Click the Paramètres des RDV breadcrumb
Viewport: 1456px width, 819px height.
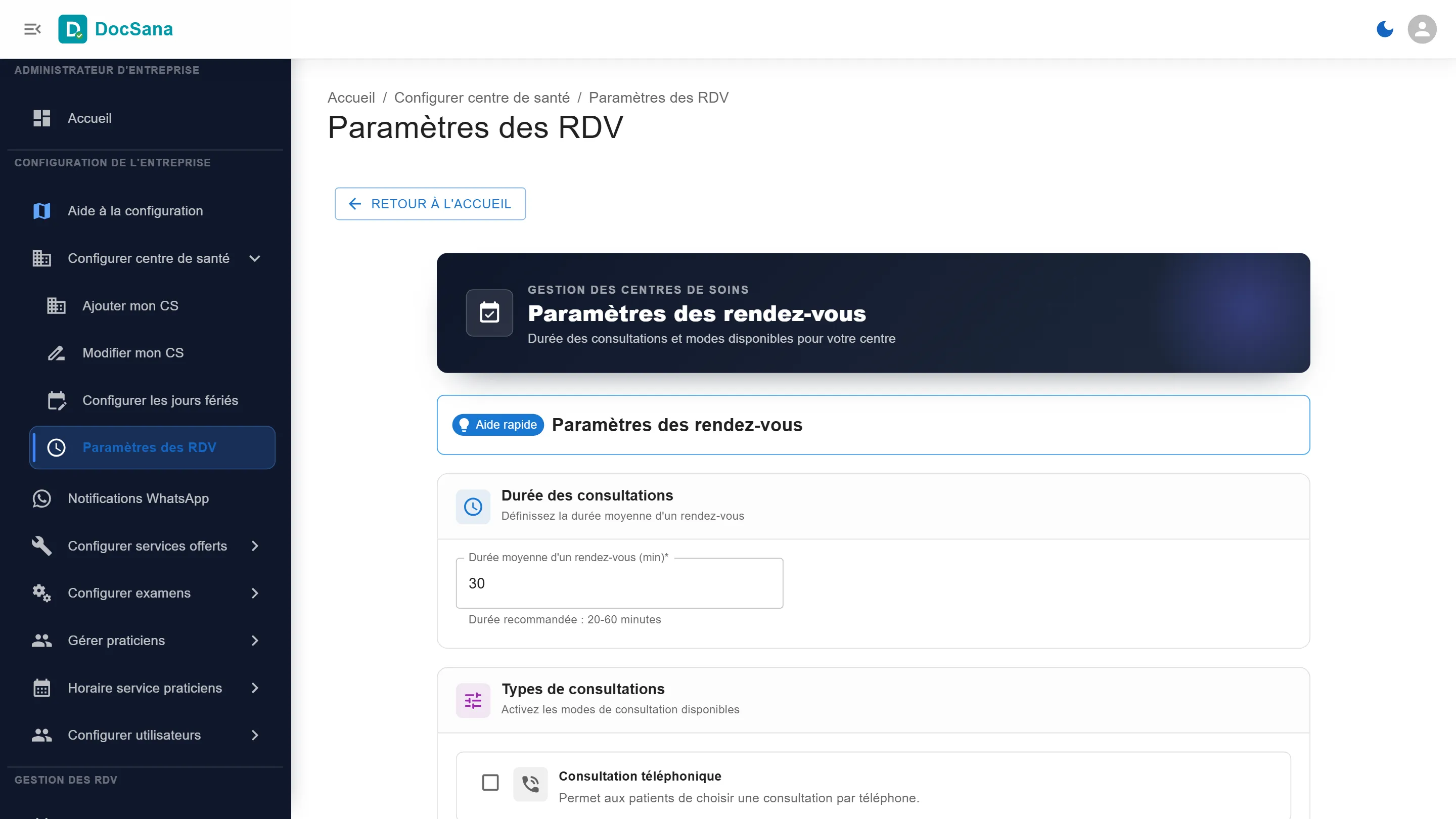[658, 98]
